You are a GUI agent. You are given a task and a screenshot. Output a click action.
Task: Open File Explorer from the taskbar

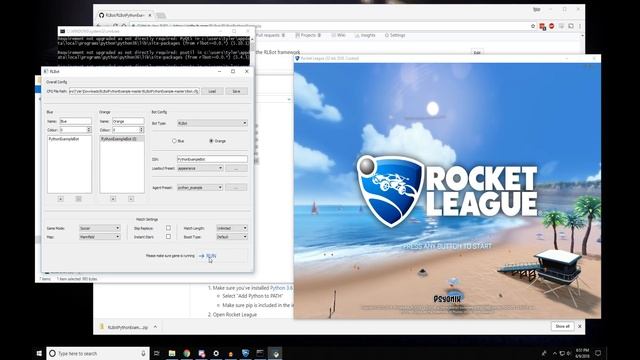point(172,353)
